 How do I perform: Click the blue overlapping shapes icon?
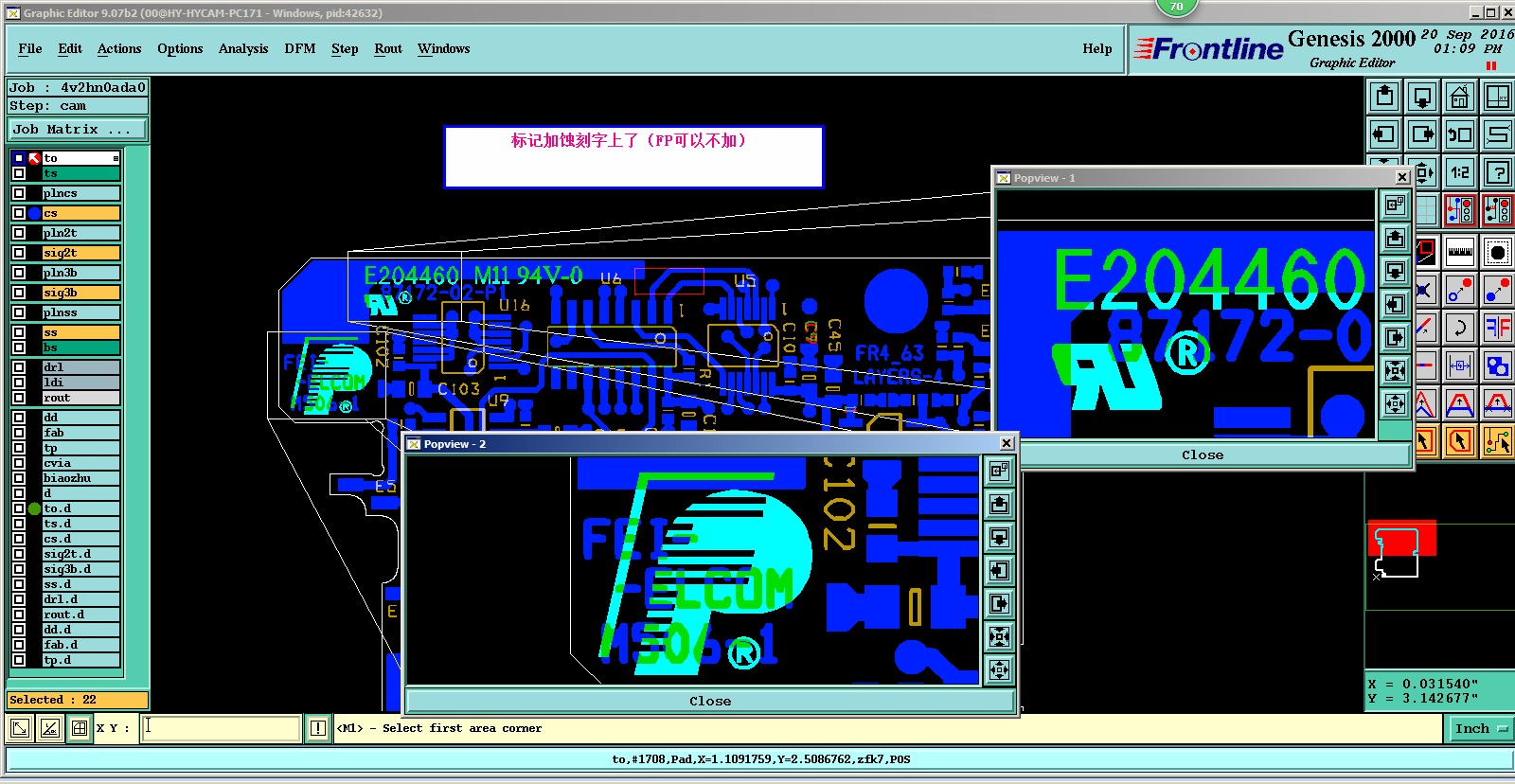coord(1498,366)
